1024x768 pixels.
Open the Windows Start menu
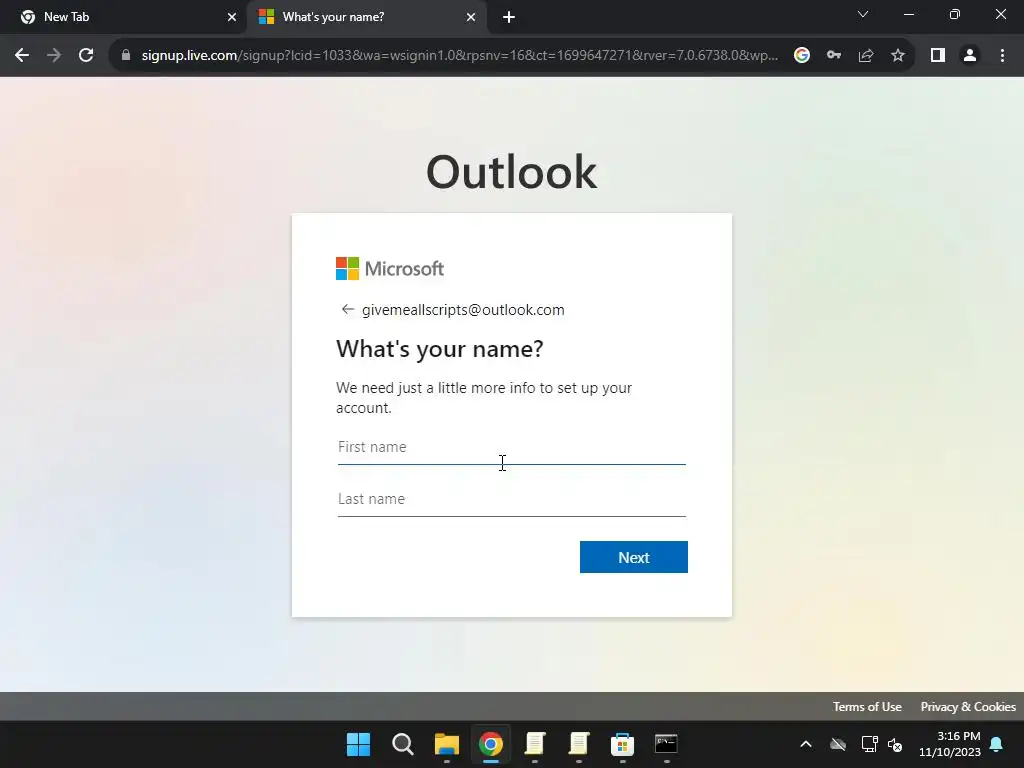pyautogui.click(x=359, y=744)
